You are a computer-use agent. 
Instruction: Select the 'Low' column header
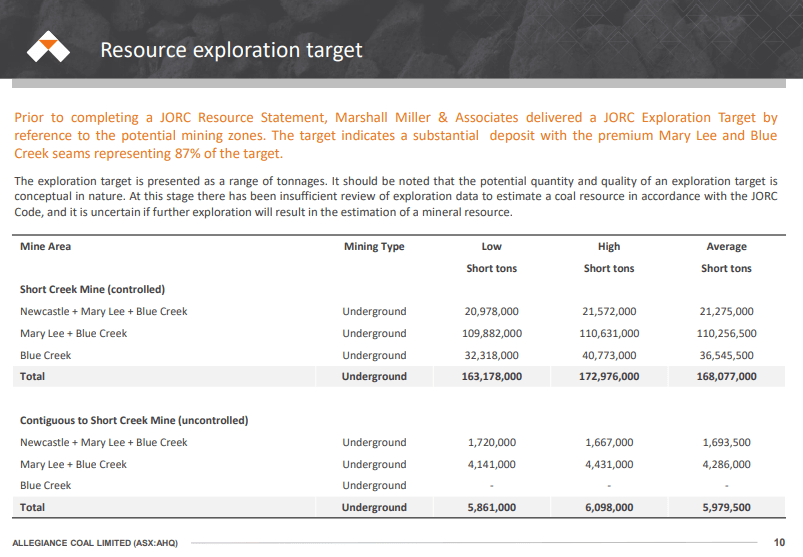[491, 247]
